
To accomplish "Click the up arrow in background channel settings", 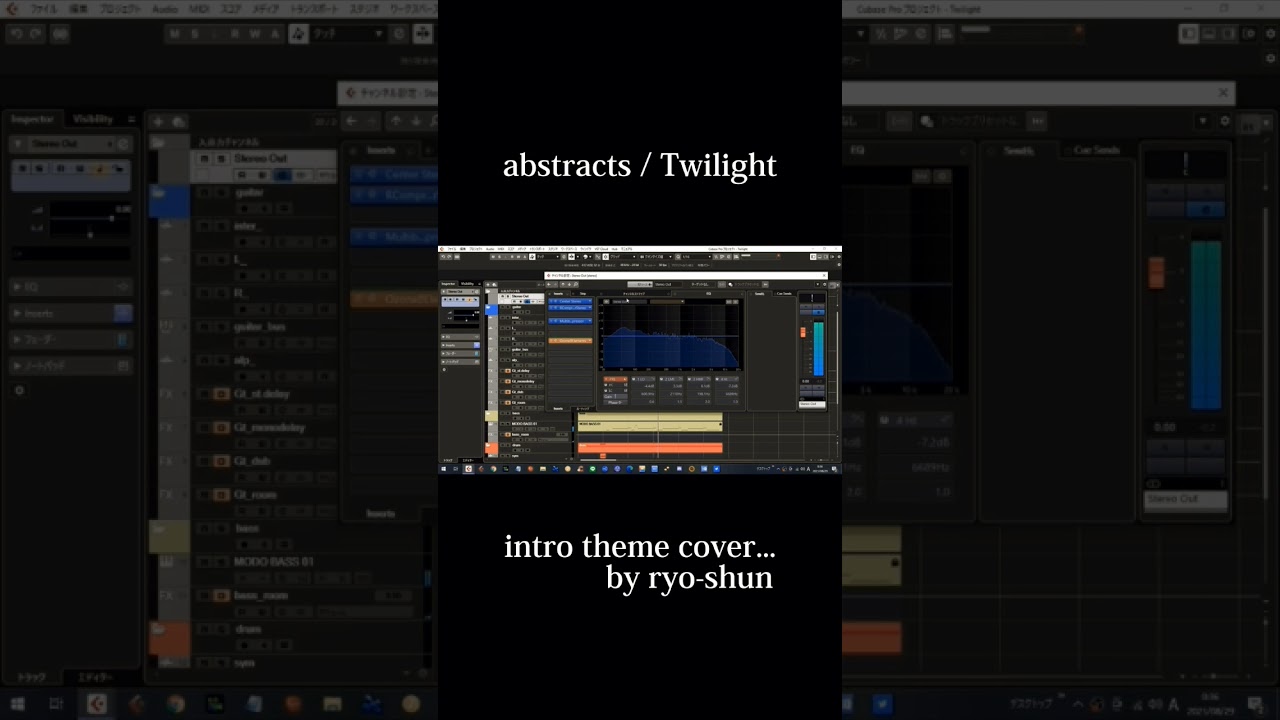I will pos(396,121).
